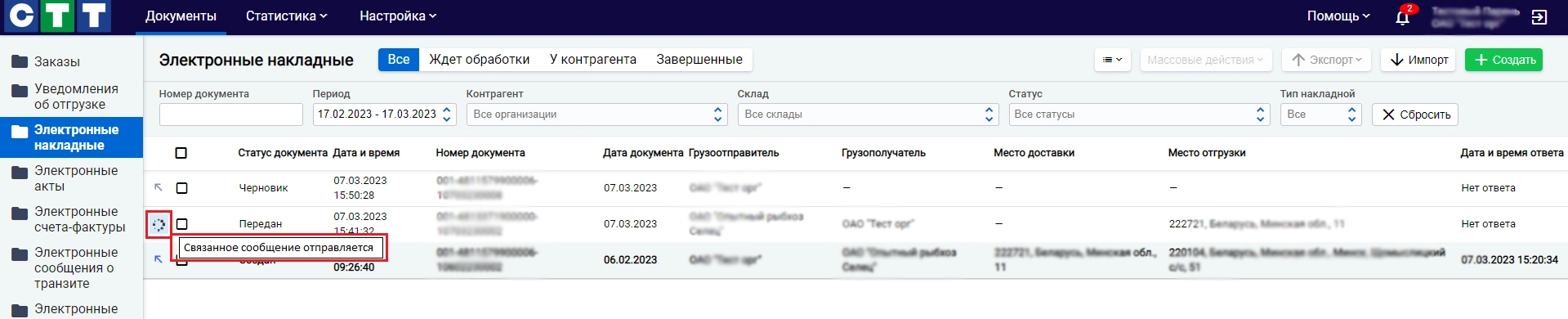Select the Все tab
This screenshot has width=1568, height=319.
(399, 60)
